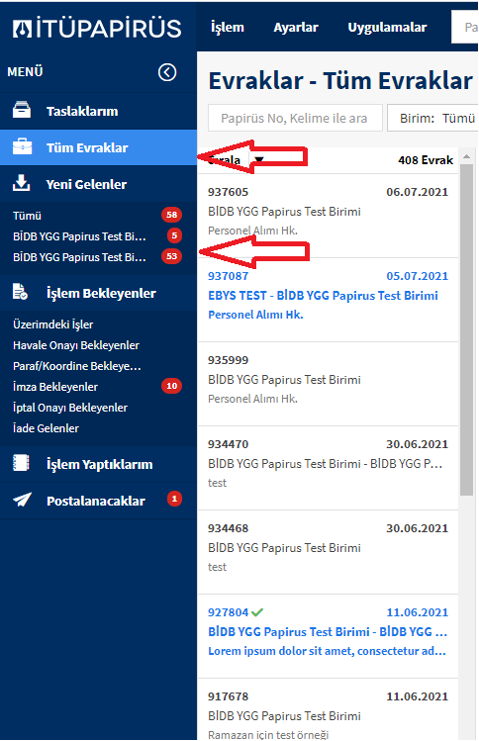The width and height of the screenshot is (479, 741).
Task: Click the Evraklar - Tüm Evraklar heading
Action: click(x=341, y=81)
